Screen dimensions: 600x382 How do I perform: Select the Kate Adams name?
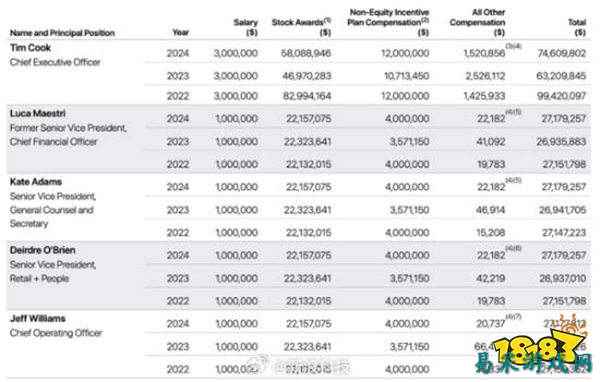point(36,181)
